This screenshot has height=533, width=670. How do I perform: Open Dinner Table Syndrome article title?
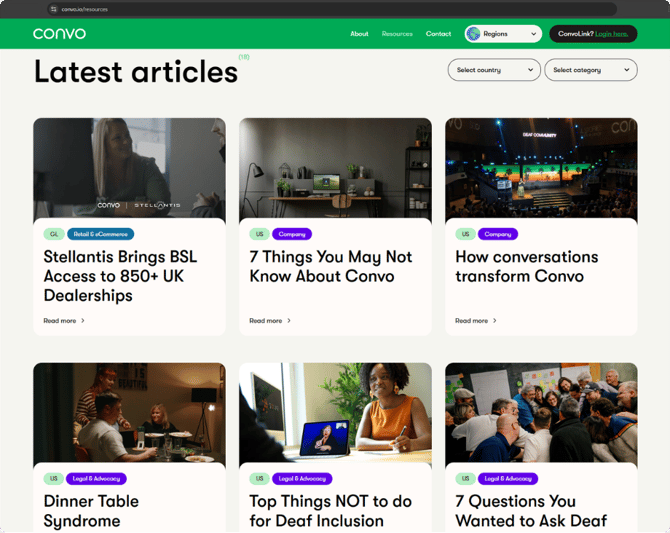point(91,511)
